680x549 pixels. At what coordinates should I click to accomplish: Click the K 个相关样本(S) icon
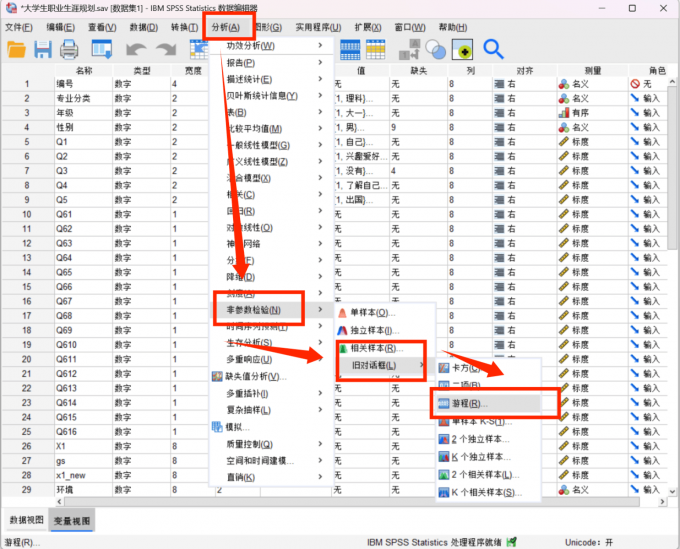(x=444, y=493)
